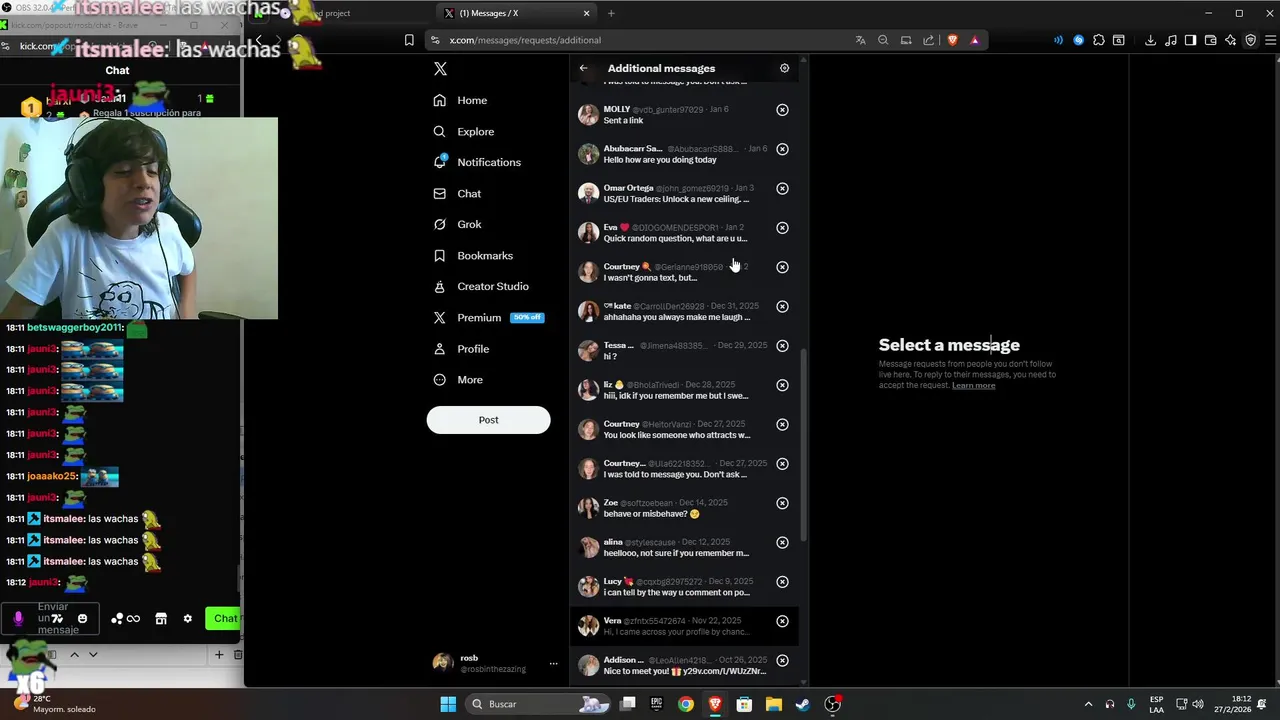Viewport: 1280px width, 720px height.
Task: Open a new browser tab
Action: pos(611,13)
